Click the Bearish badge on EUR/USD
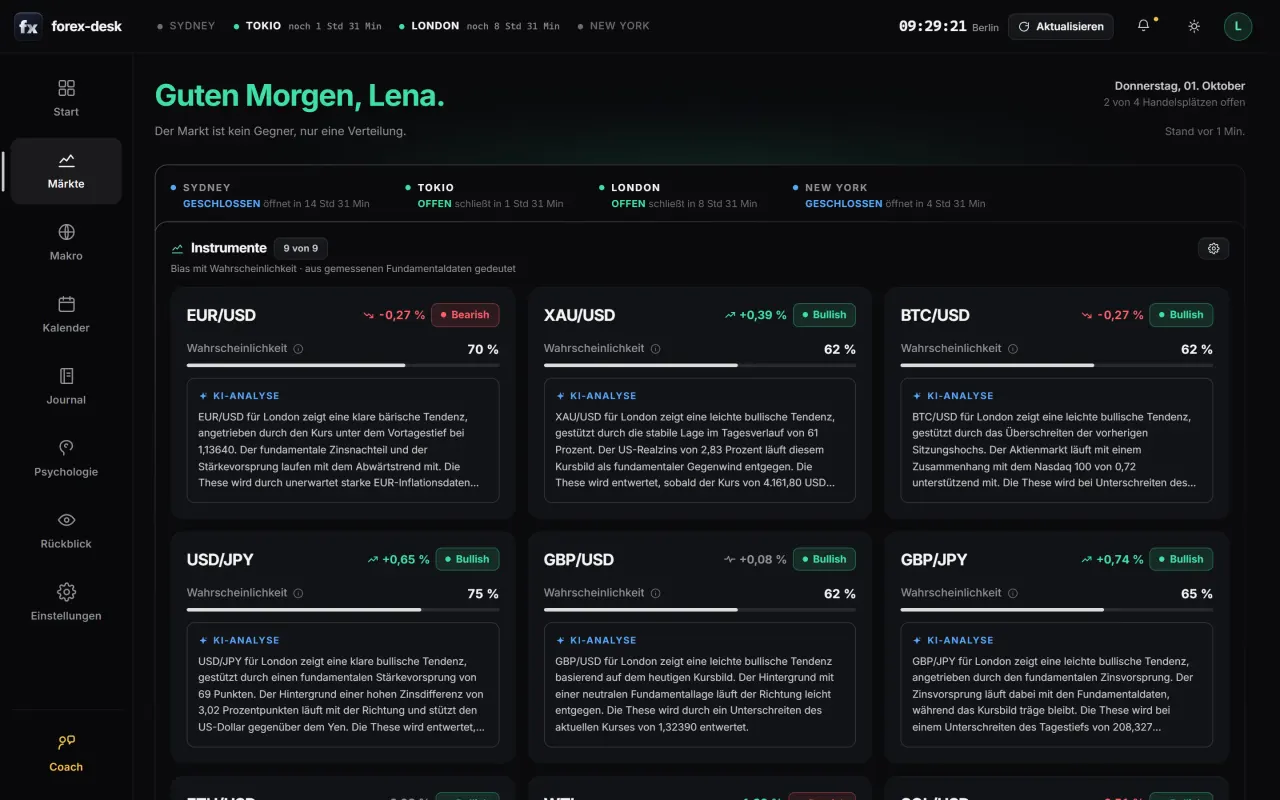The height and width of the screenshot is (800, 1280). tap(465, 315)
